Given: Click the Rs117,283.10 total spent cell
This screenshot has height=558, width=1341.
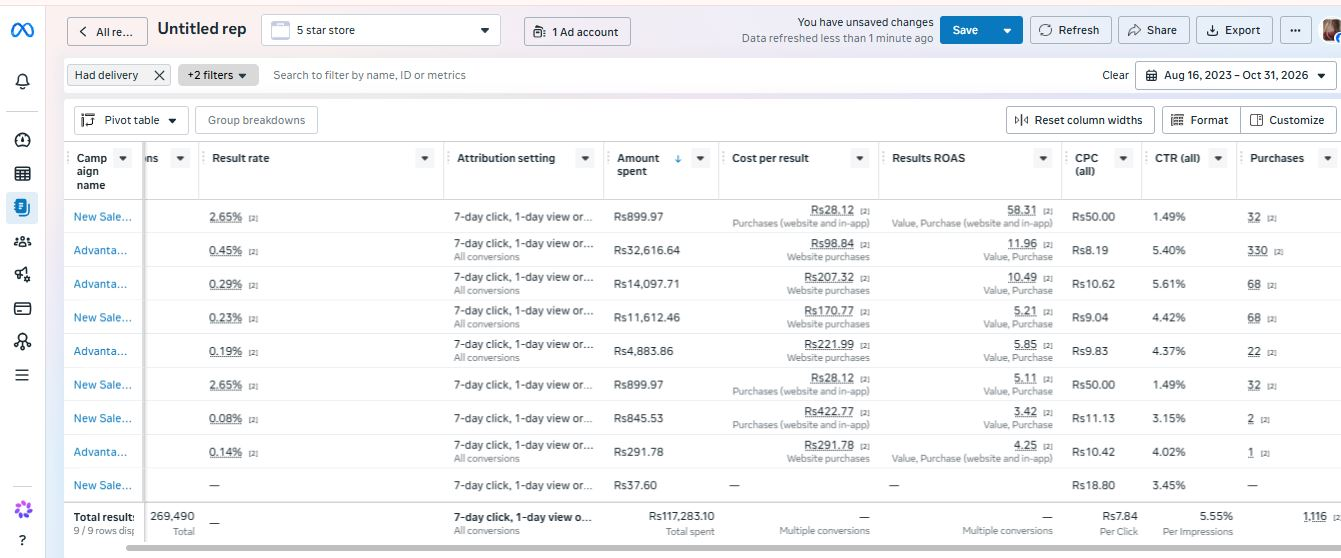Looking at the screenshot, I should [682, 516].
